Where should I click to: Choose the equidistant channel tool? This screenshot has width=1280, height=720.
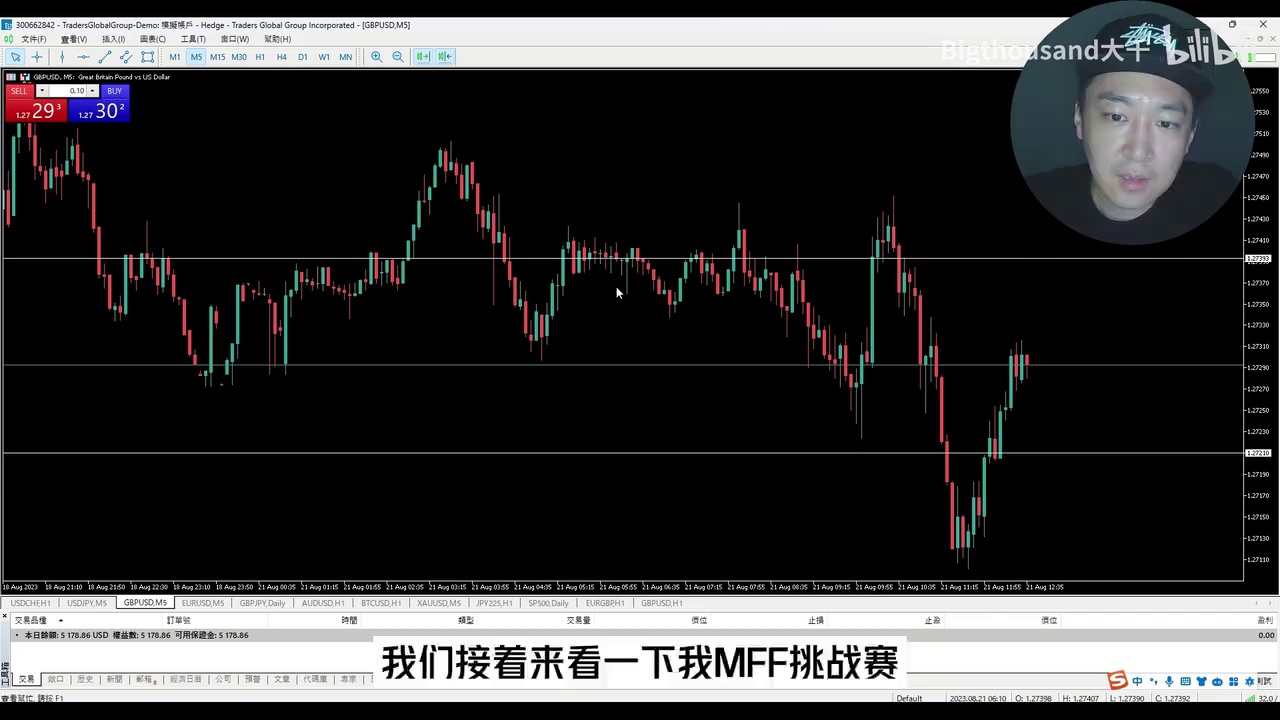click(126, 57)
